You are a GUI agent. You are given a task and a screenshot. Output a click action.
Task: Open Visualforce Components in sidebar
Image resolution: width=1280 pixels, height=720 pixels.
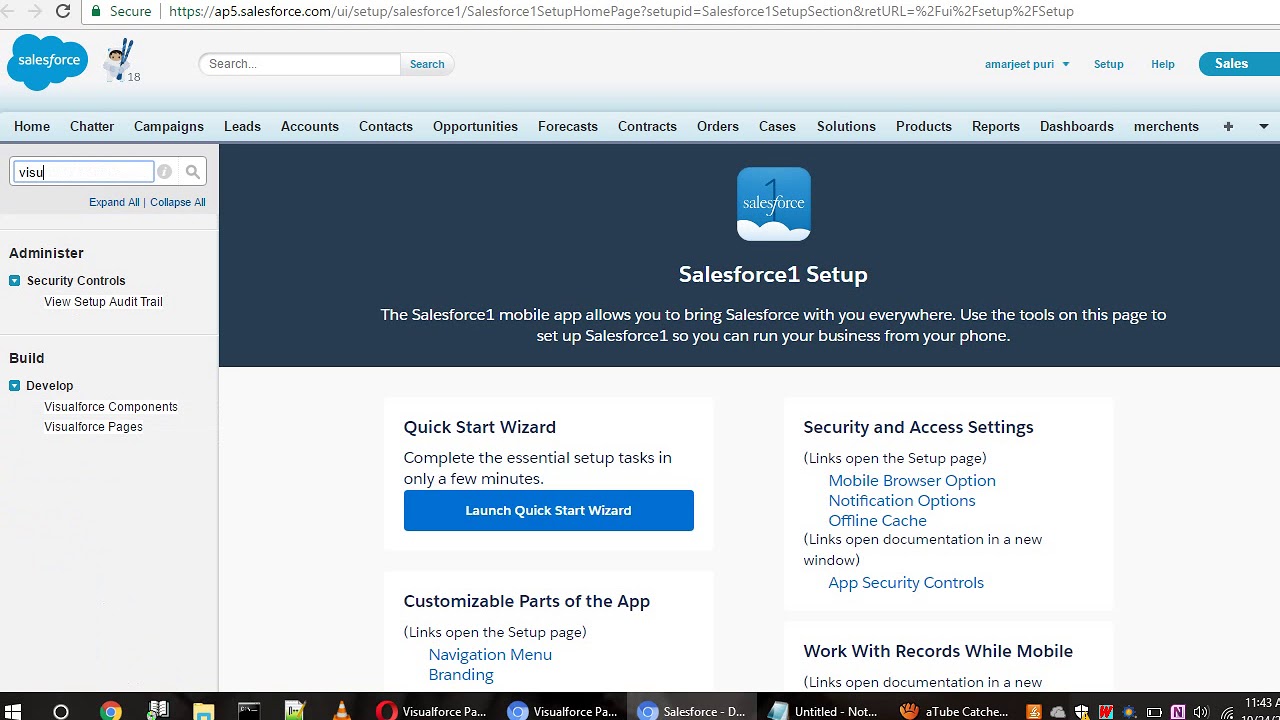pyautogui.click(x=111, y=407)
